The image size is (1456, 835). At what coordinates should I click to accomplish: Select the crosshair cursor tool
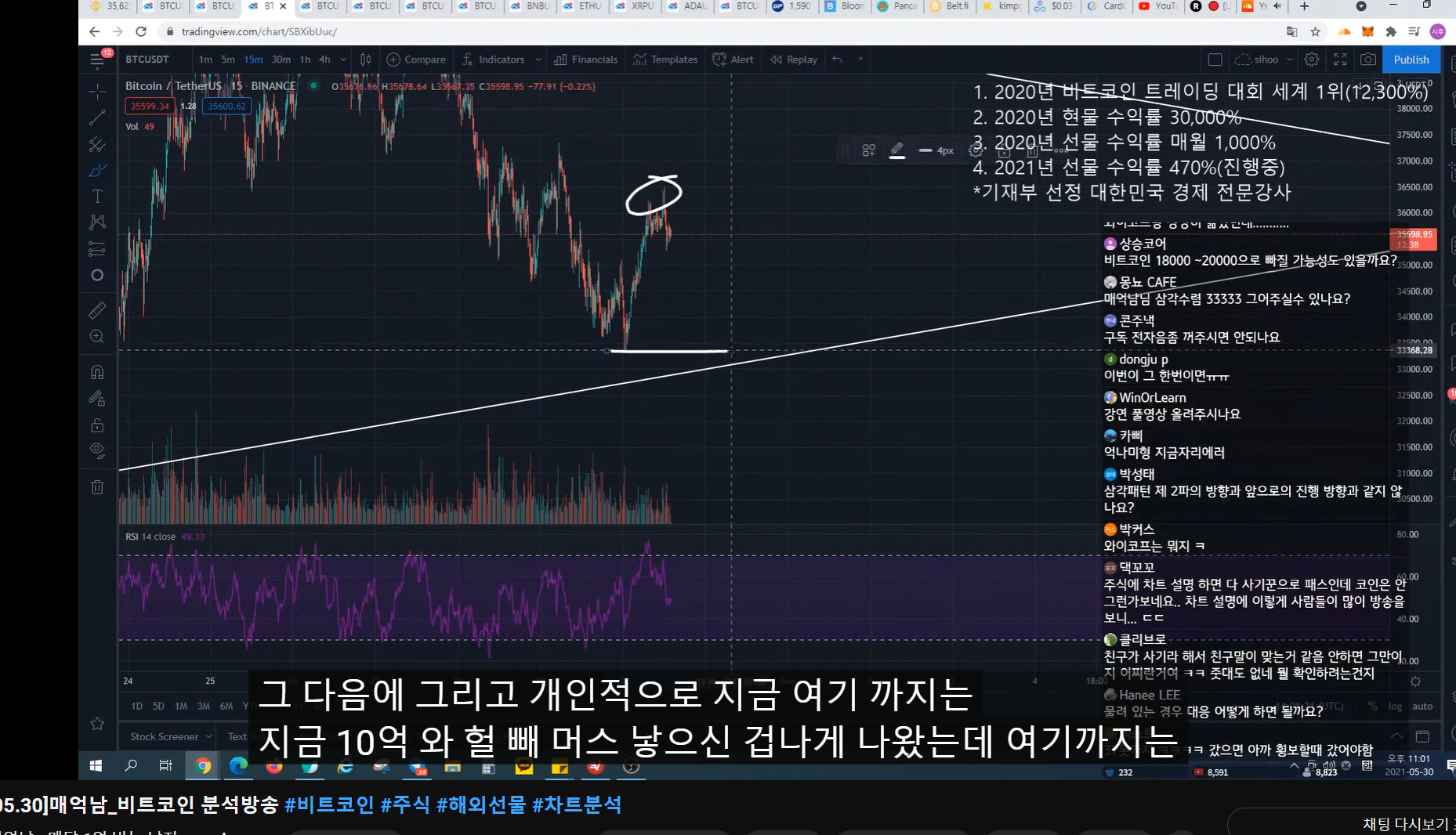[97, 92]
